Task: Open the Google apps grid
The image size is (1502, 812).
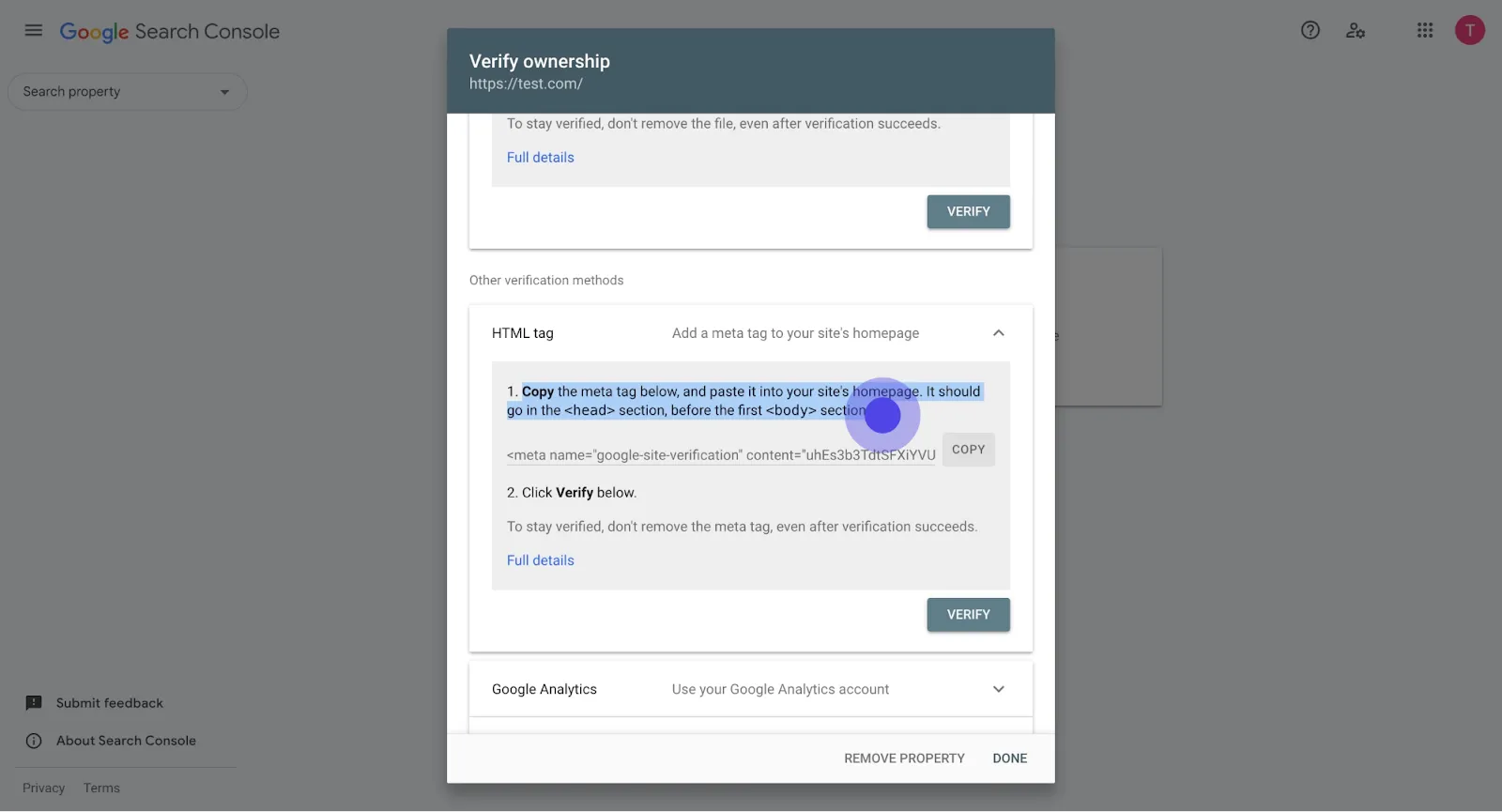Action: (x=1425, y=30)
